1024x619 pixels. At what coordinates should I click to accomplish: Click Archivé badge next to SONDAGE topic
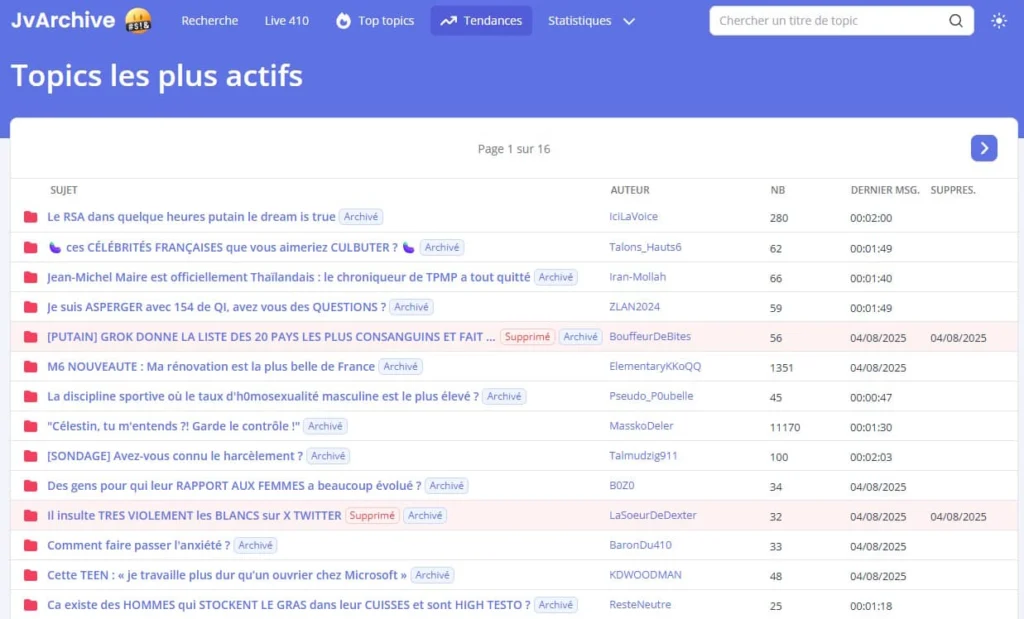(x=328, y=456)
